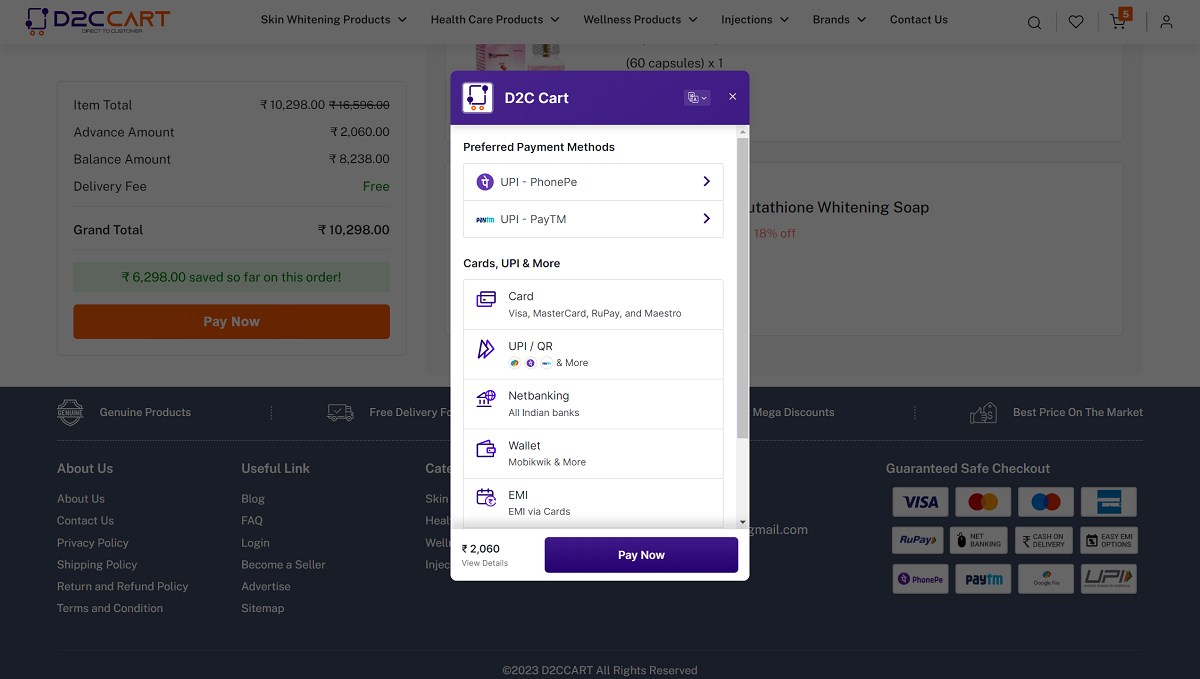Click the Wallet icon in payment list

click(486, 448)
